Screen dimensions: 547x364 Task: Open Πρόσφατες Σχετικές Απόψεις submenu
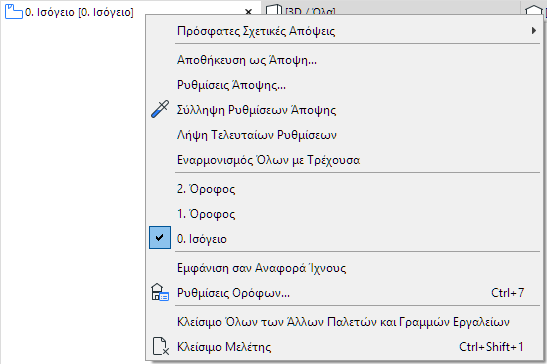(x=344, y=31)
